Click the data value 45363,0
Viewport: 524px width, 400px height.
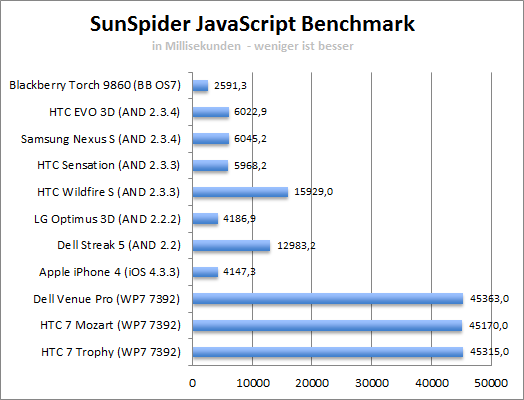pyautogui.click(x=489, y=298)
